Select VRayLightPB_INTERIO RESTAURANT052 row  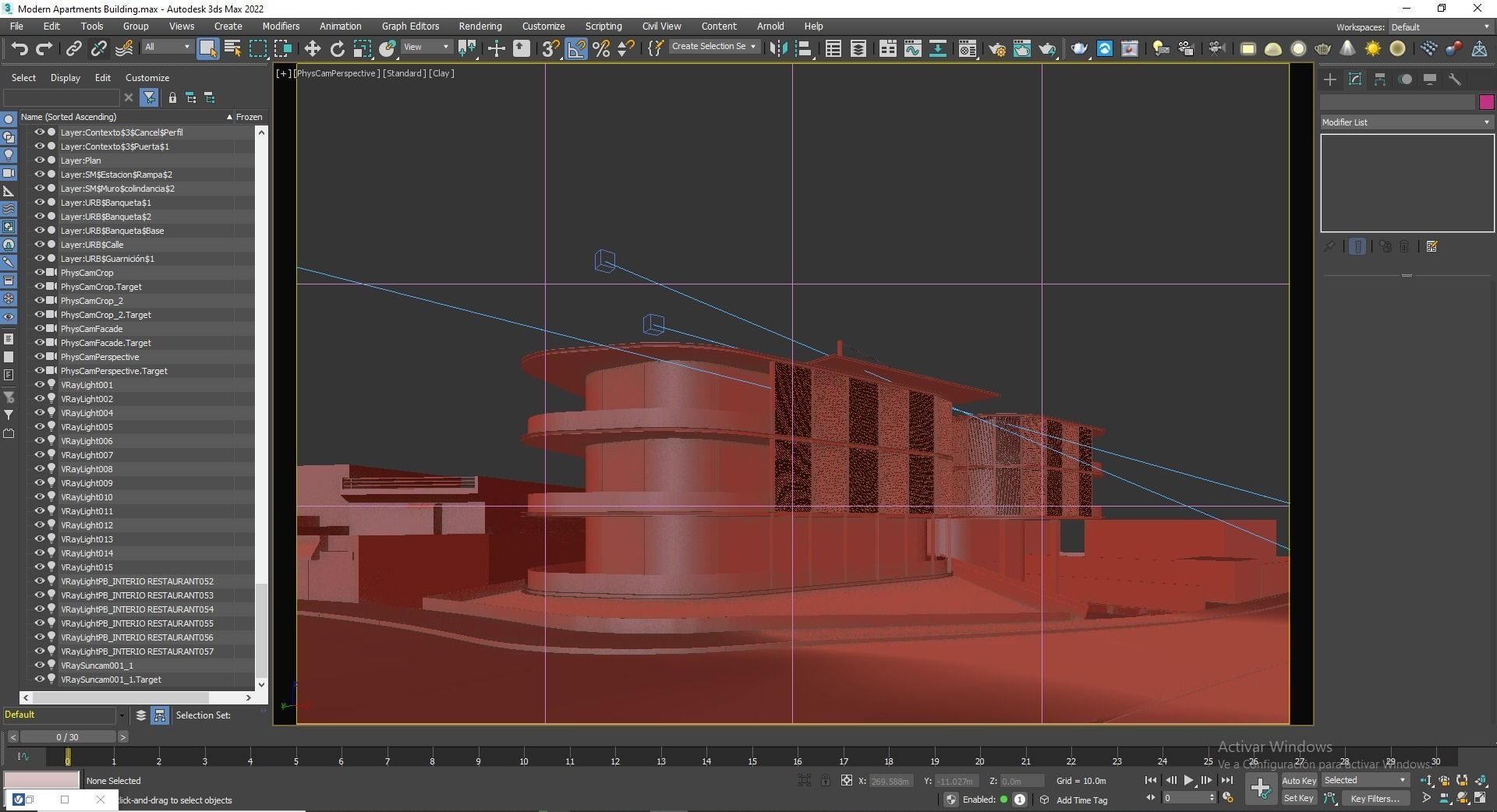click(137, 581)
